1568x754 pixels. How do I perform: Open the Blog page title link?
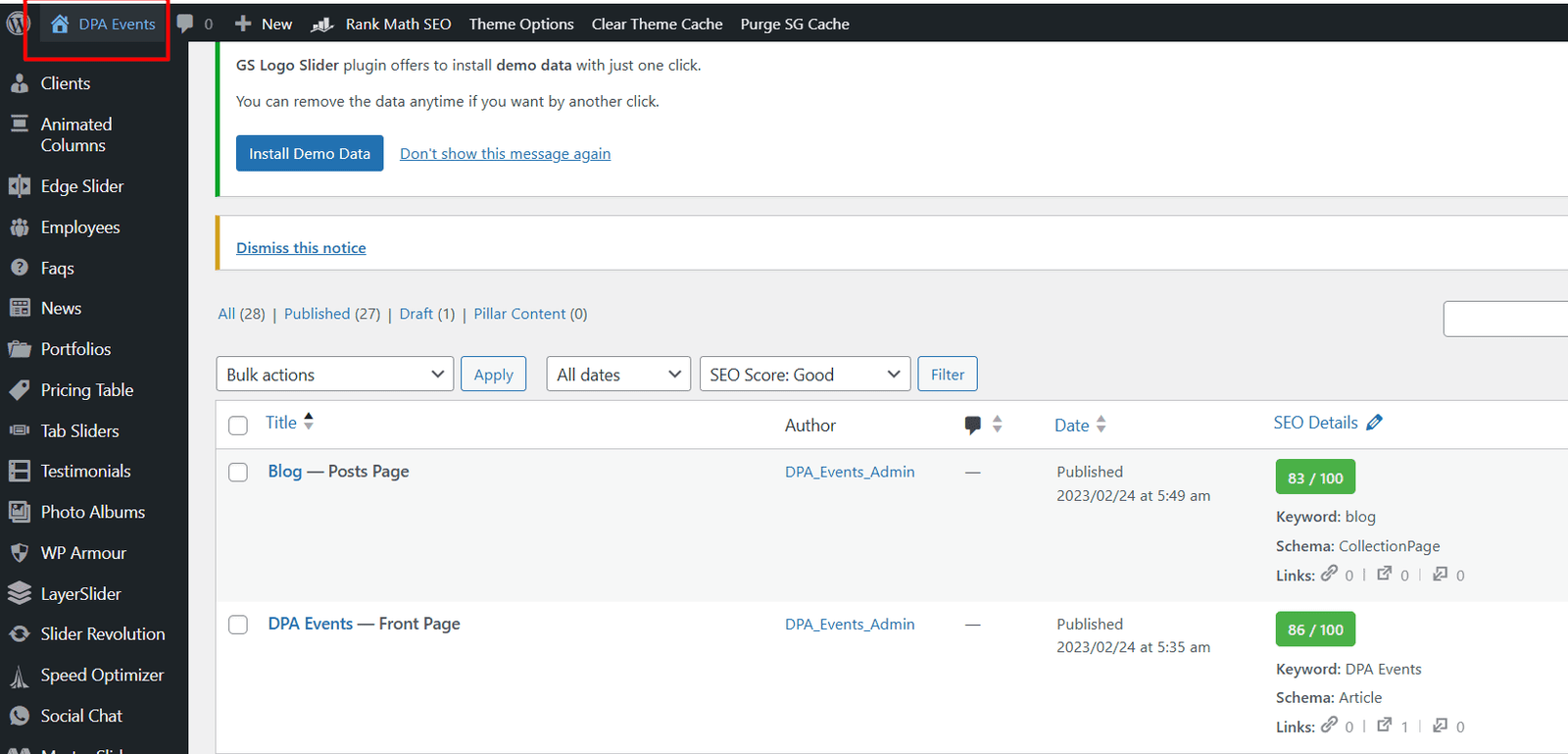tap(285, 472)
